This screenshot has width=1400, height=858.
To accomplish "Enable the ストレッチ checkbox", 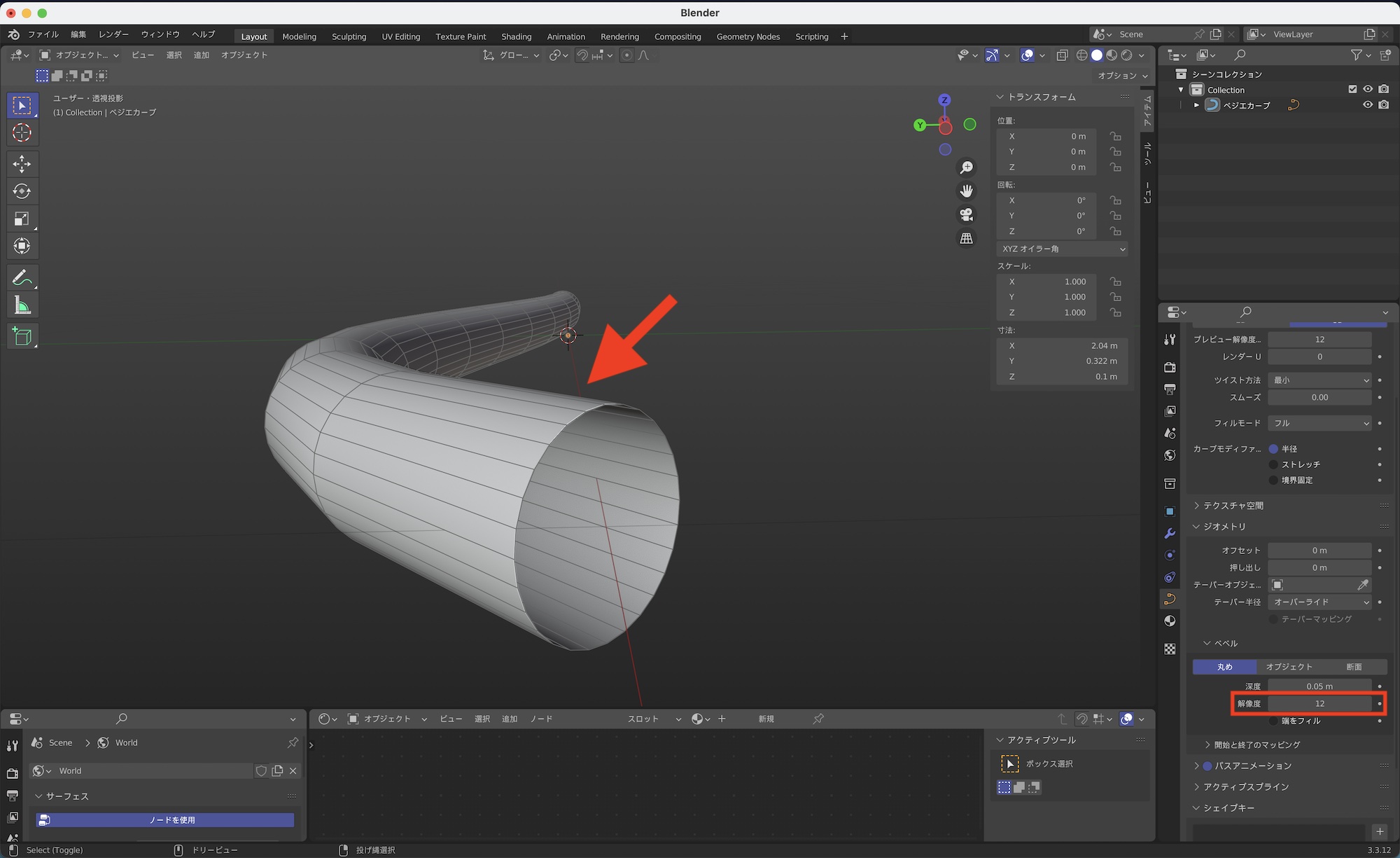I will pos(1274,464).
